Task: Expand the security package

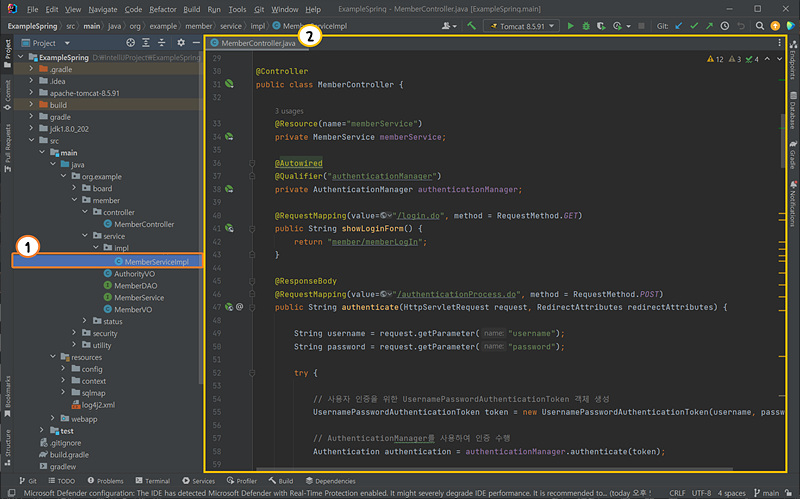Action: [x=74, y=333]
